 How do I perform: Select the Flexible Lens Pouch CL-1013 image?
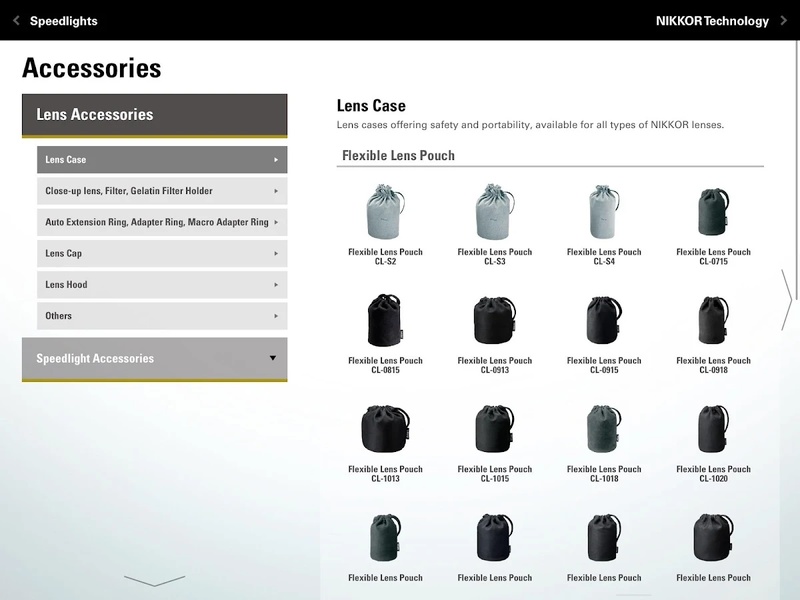point(385,429)
